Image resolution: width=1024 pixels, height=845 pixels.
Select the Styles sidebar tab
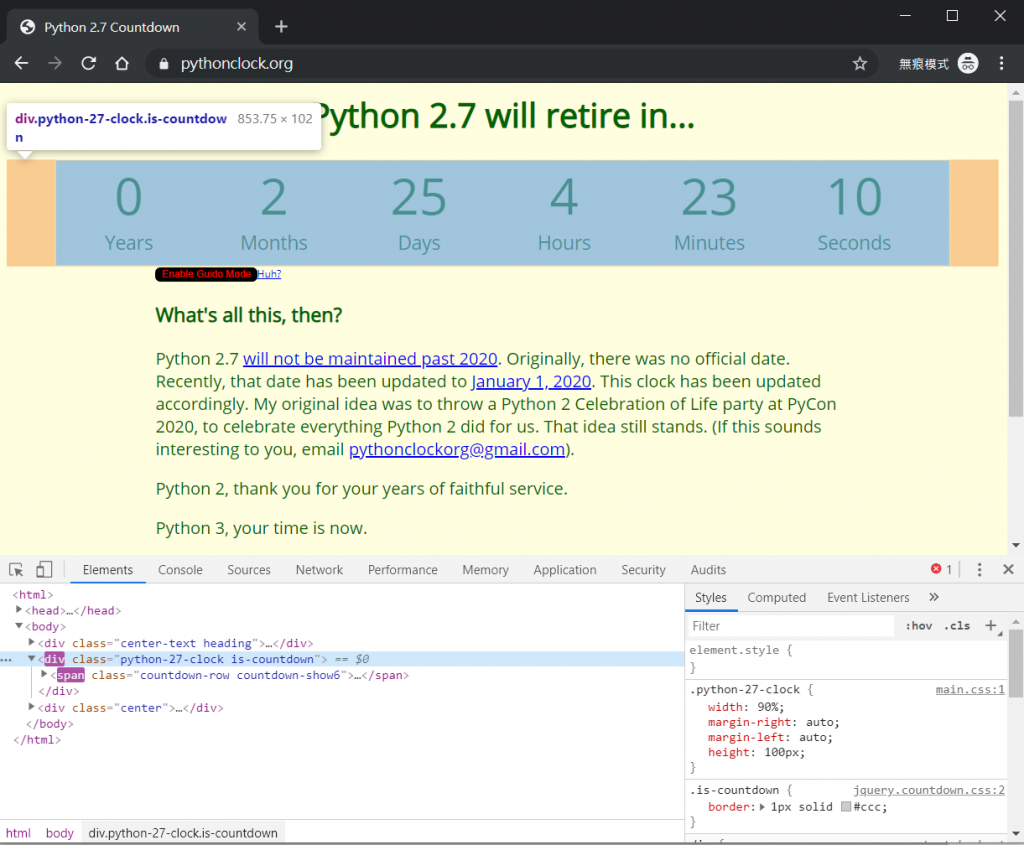[x=711, y=598]
